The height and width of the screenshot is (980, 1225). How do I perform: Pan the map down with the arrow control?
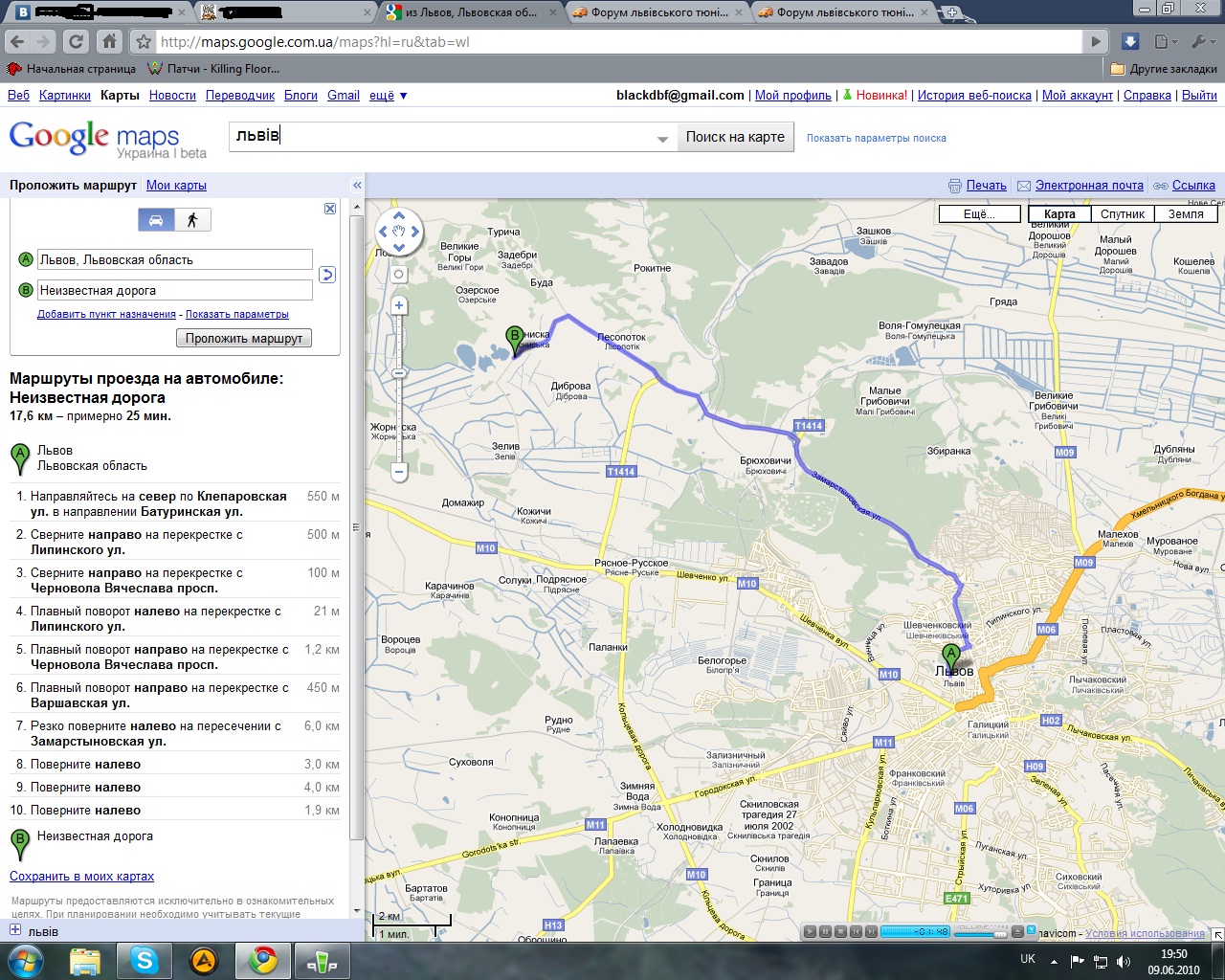click(x=400, y=247)
